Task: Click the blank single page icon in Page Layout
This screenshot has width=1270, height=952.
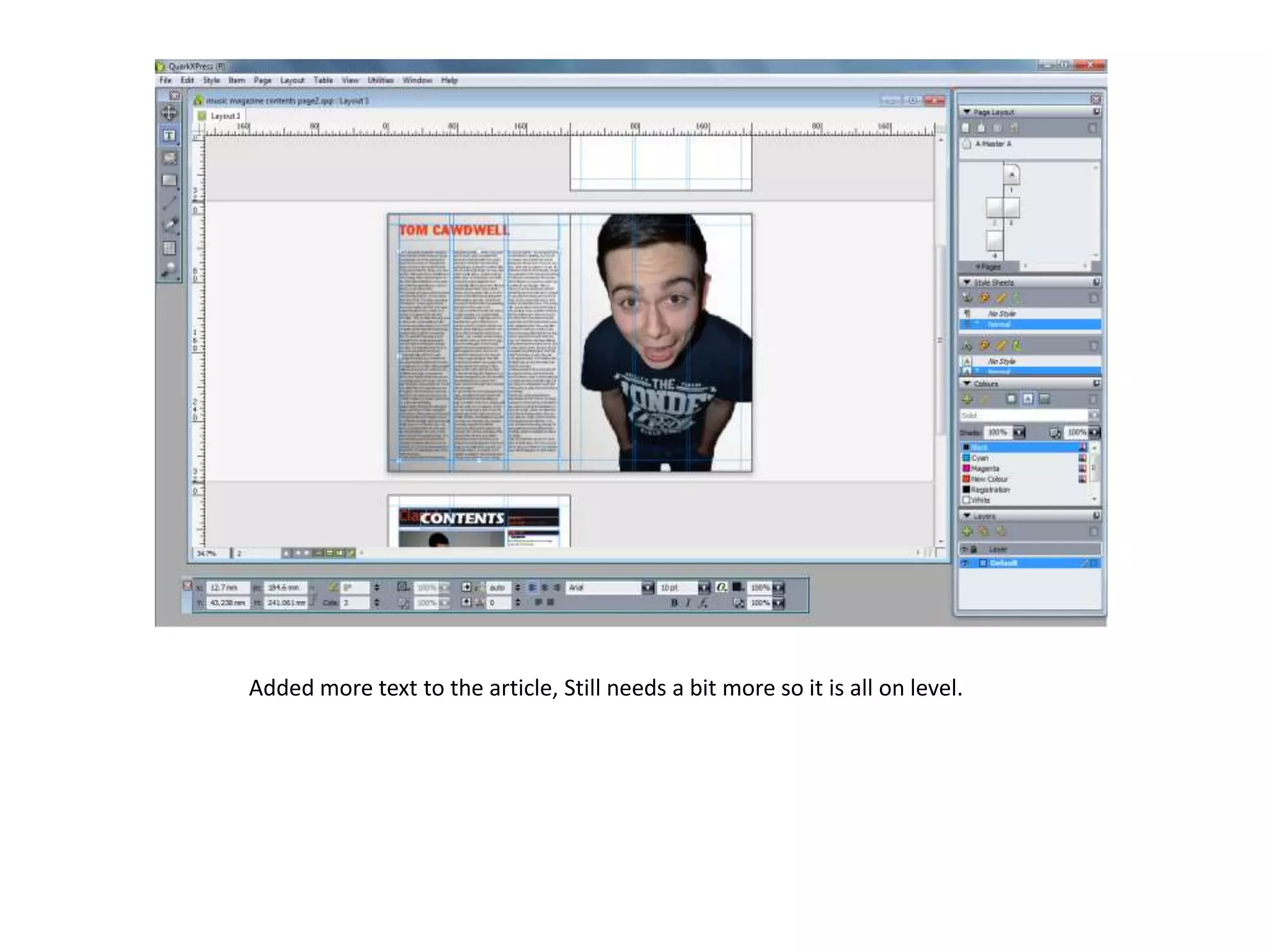Action: click(966, 128)
